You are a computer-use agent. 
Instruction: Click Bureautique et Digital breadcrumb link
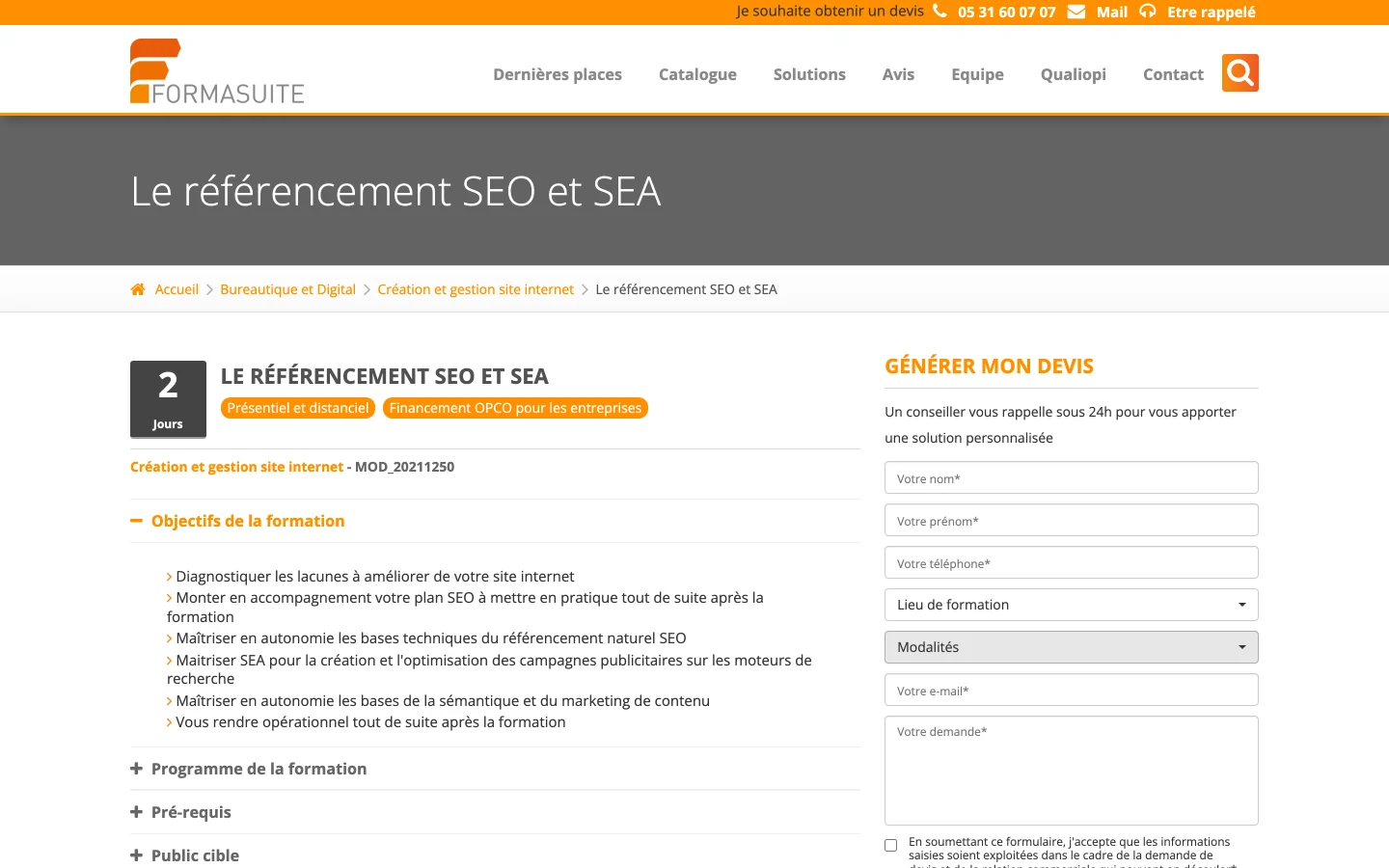click(x=287, y=289)
